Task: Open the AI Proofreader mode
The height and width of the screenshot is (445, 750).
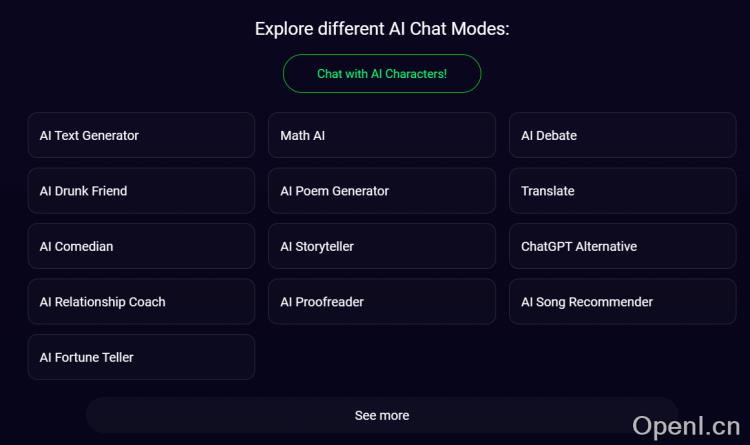Action: 381,302
